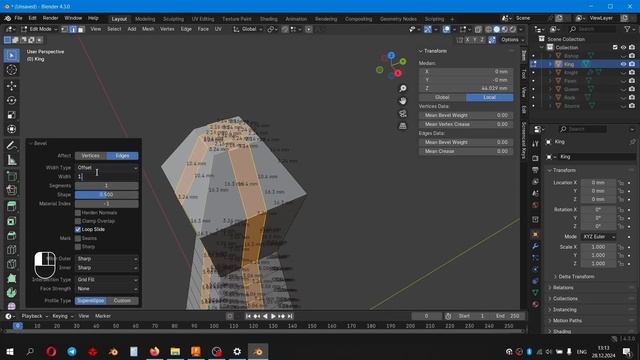Adjust the Segments value slider

[x=107, y=186]
